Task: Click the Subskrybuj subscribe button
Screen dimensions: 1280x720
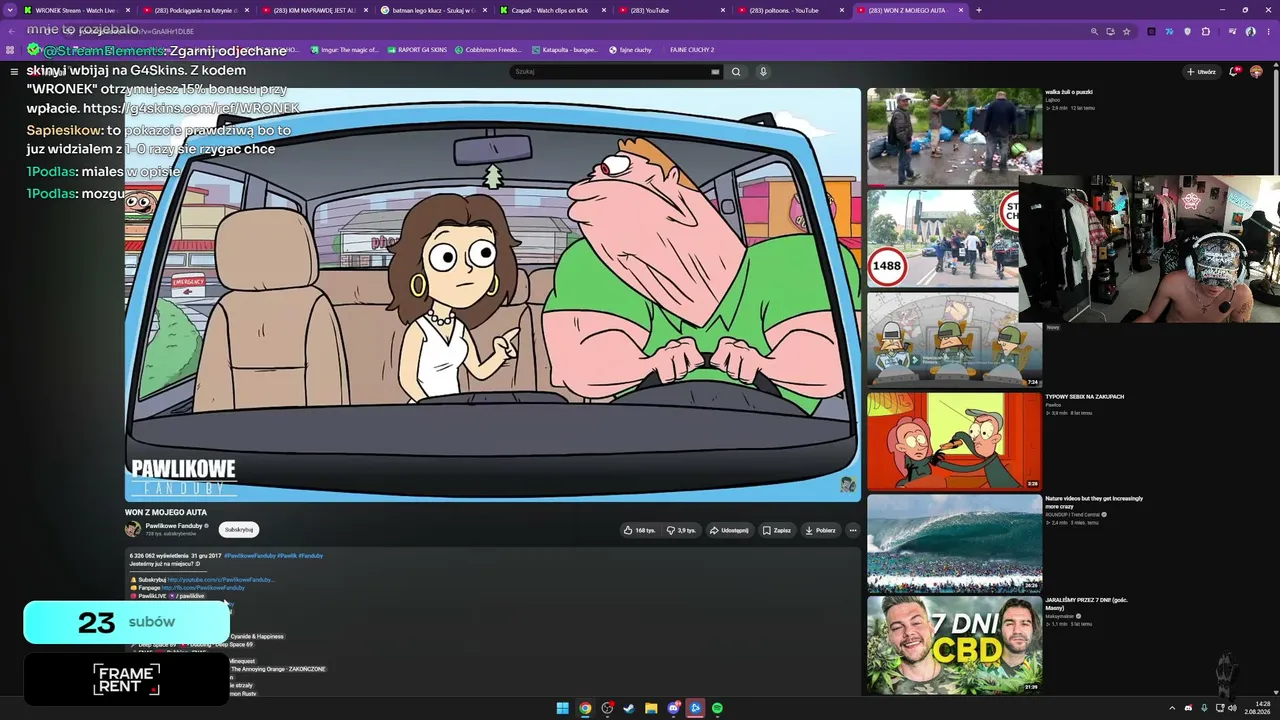Action: coord(239,530)
